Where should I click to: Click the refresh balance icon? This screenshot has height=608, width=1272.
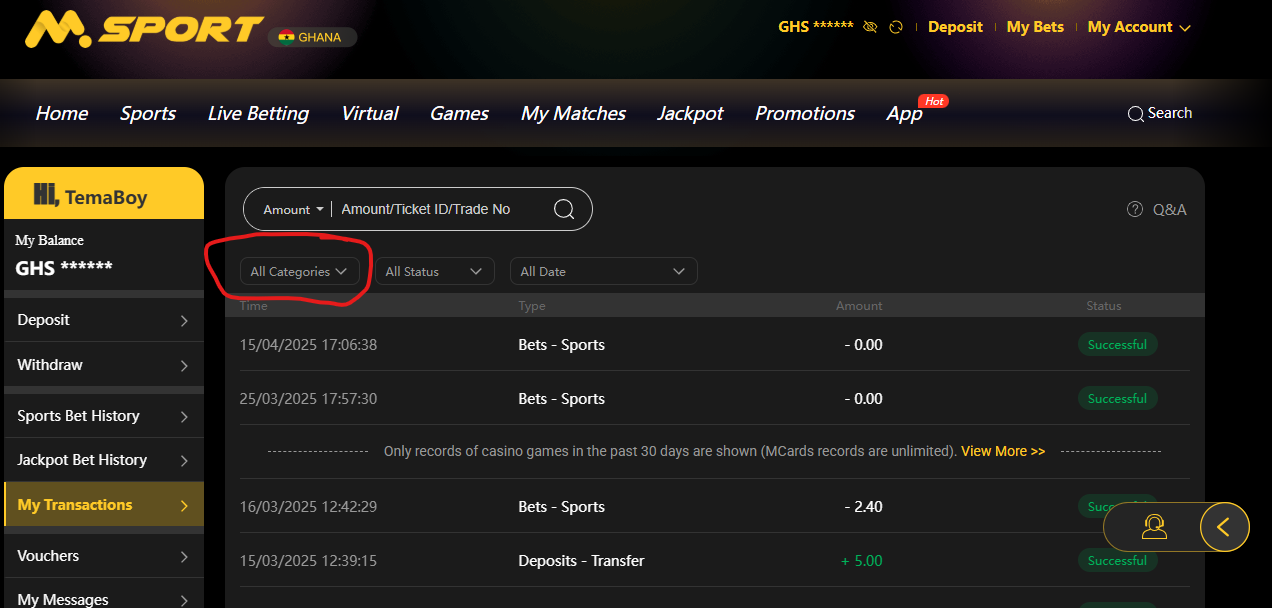pos(896,27)
